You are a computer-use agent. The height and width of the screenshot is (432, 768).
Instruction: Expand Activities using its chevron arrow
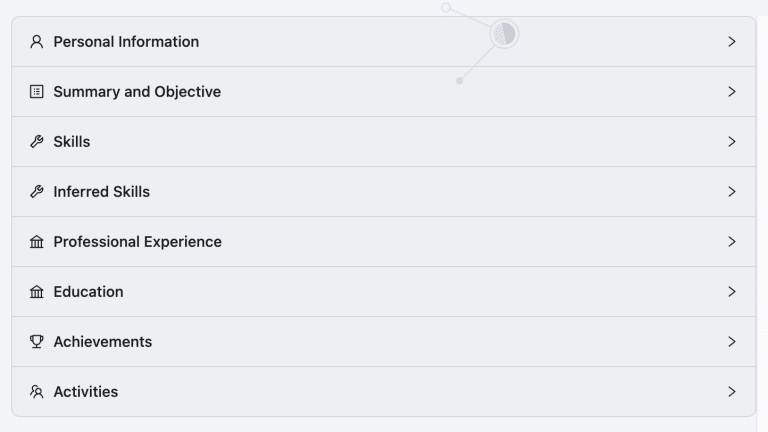[732, 391]
